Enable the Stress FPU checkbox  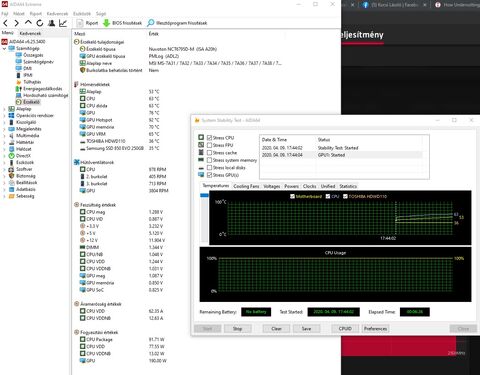[x=209, y=145]
